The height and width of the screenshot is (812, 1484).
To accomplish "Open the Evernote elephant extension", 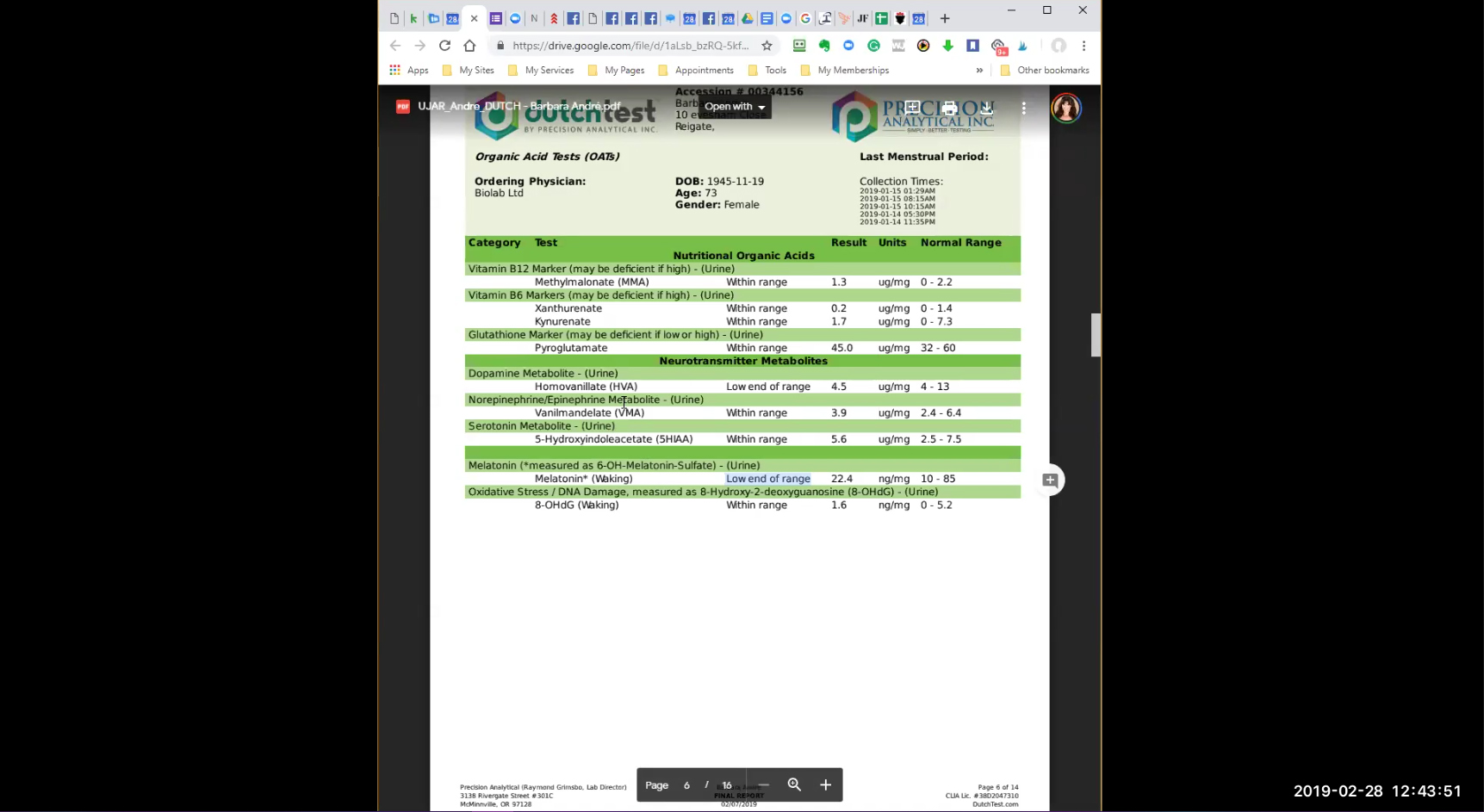I will pyautogui.click(x=824, y=46).
